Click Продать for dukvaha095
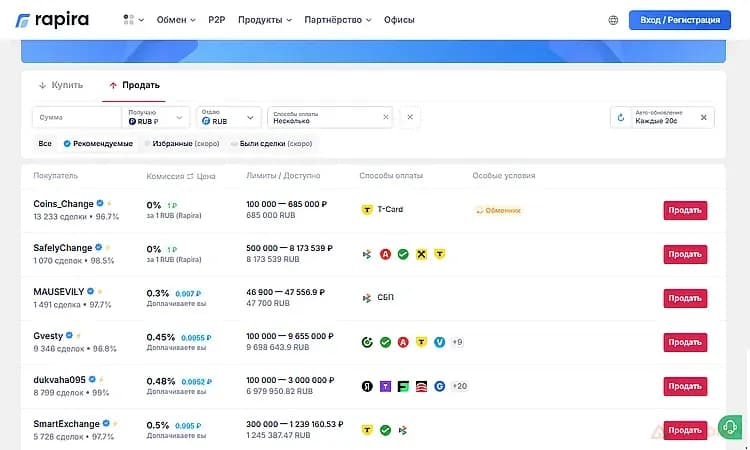 685,386
